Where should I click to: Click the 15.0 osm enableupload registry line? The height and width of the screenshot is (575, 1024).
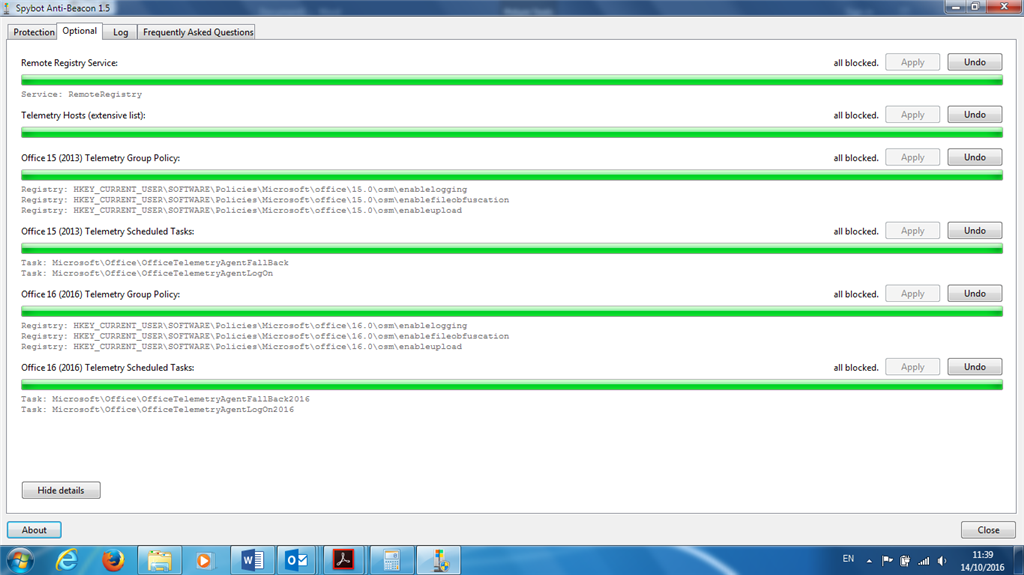[242, 210]
